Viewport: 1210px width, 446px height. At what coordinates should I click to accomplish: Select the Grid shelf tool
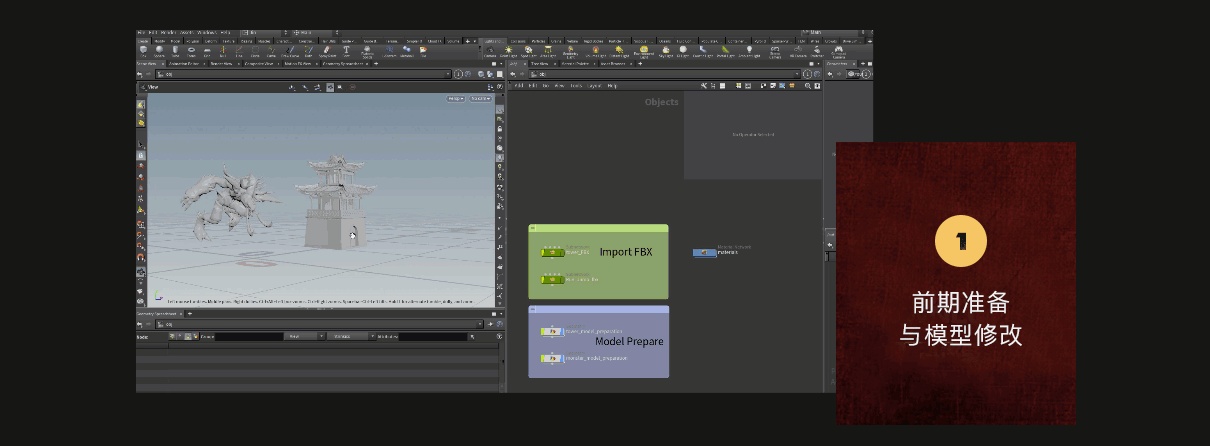(x=207, y=51)
